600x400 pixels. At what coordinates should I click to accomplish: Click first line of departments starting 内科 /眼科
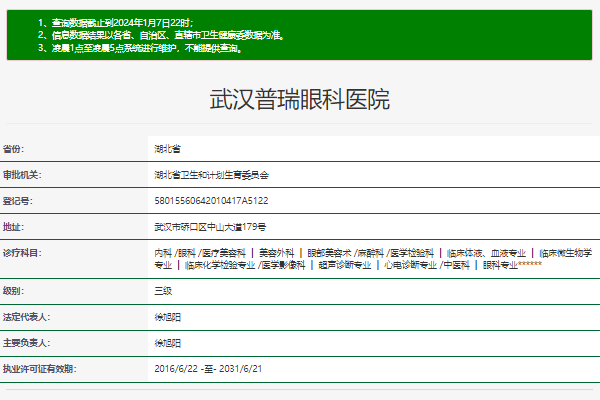coord(373,253)
